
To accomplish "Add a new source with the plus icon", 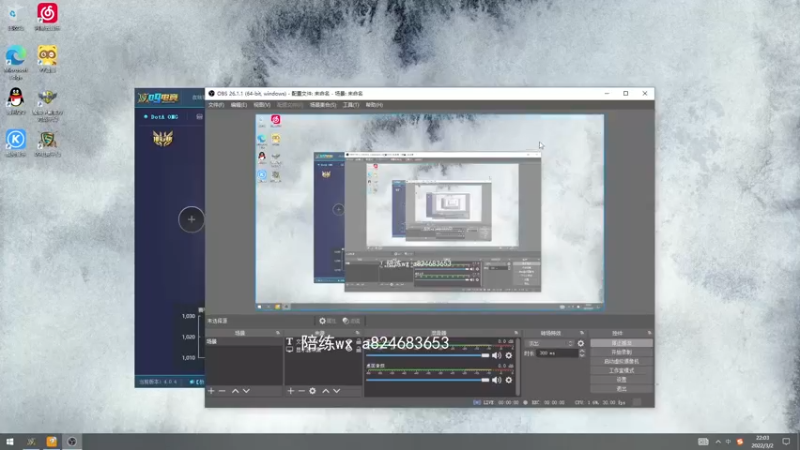I will click(290, 391).
